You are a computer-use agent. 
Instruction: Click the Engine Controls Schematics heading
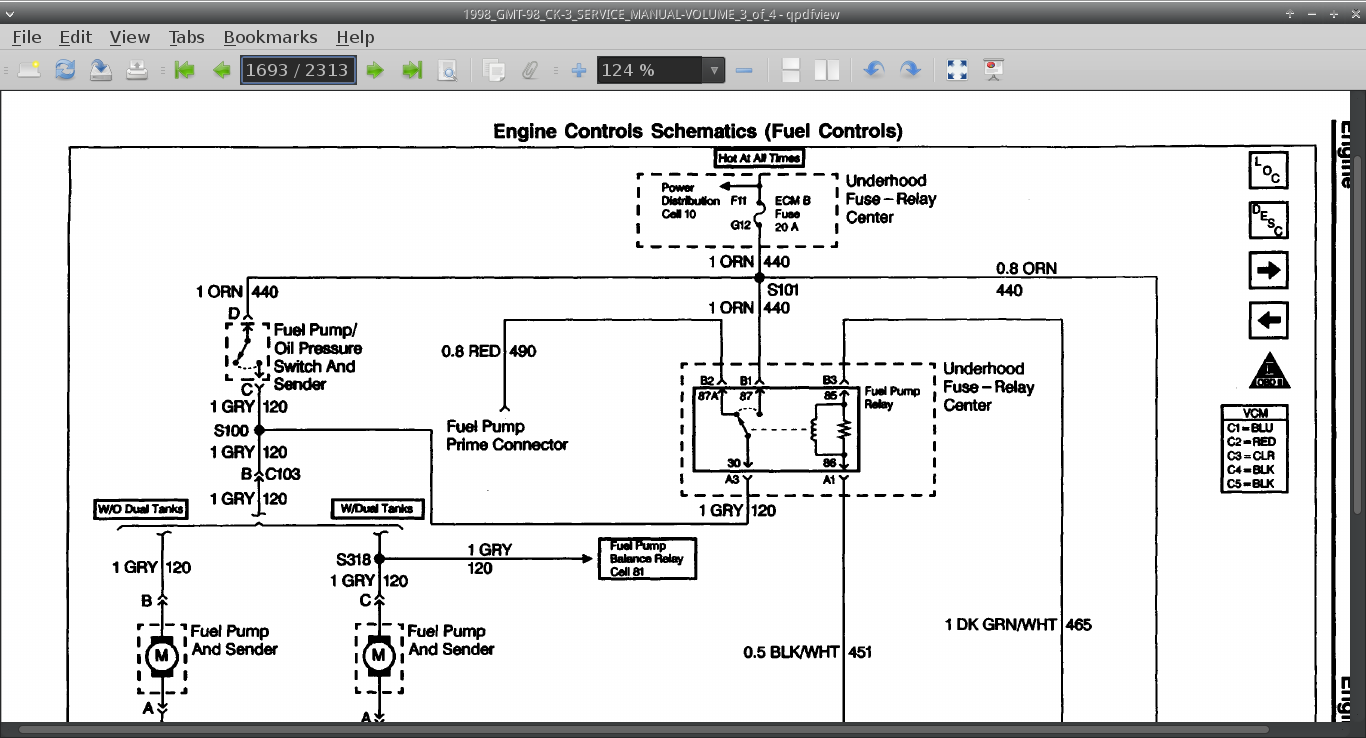coord(698,131)
